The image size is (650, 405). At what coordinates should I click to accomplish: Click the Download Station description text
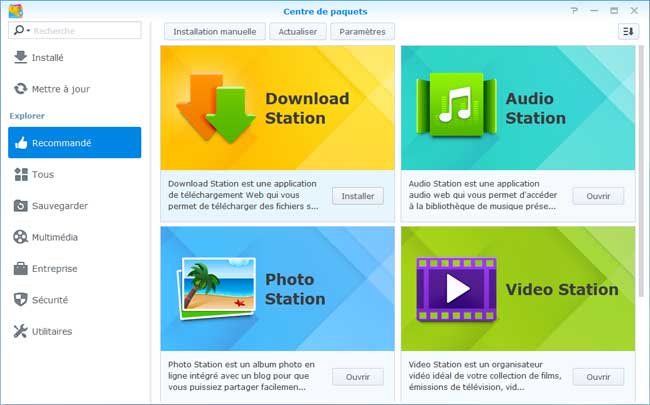(243, 195)
